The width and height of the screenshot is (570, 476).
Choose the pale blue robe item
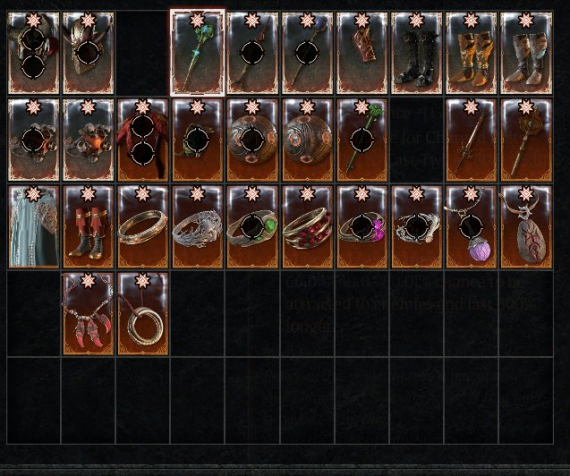[33, 227]
